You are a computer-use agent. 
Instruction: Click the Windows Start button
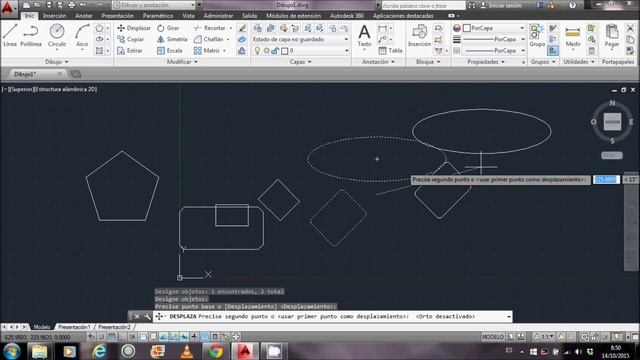tap(12, 351)
